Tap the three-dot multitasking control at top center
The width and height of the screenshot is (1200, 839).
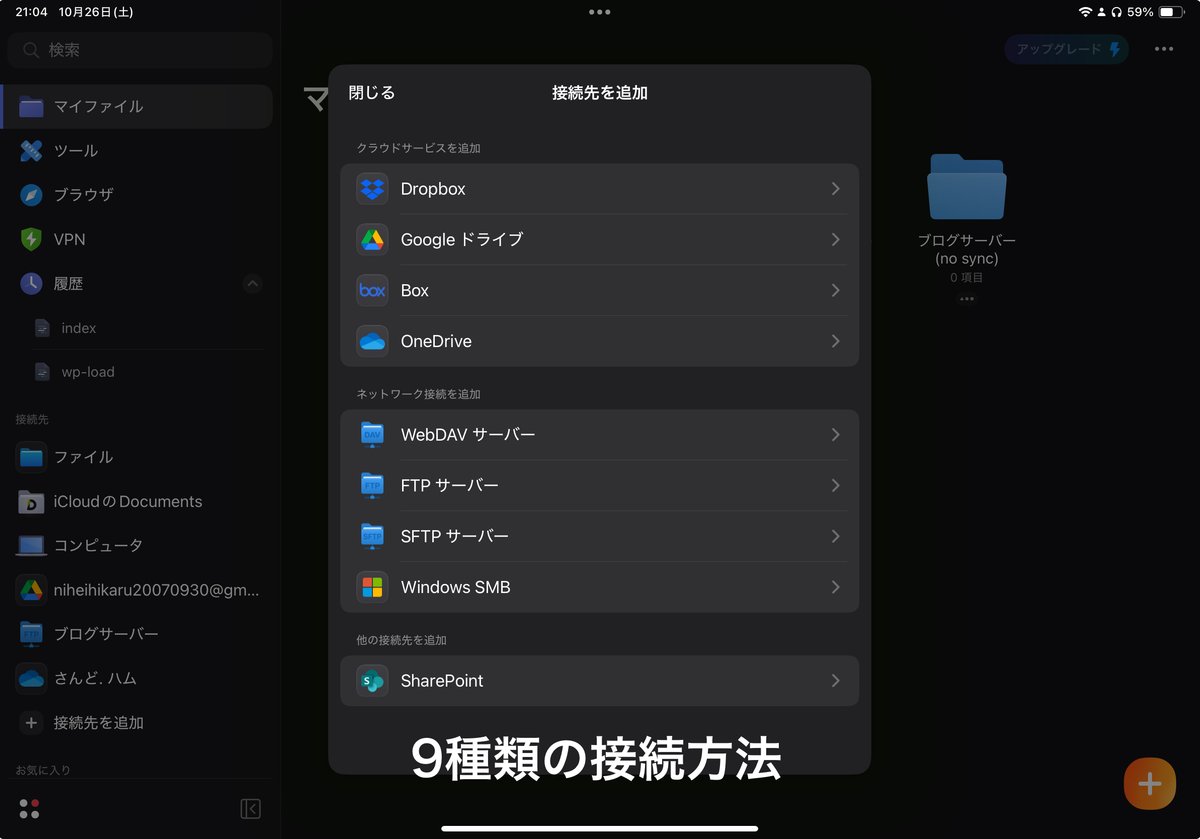(x=600, y=12)
